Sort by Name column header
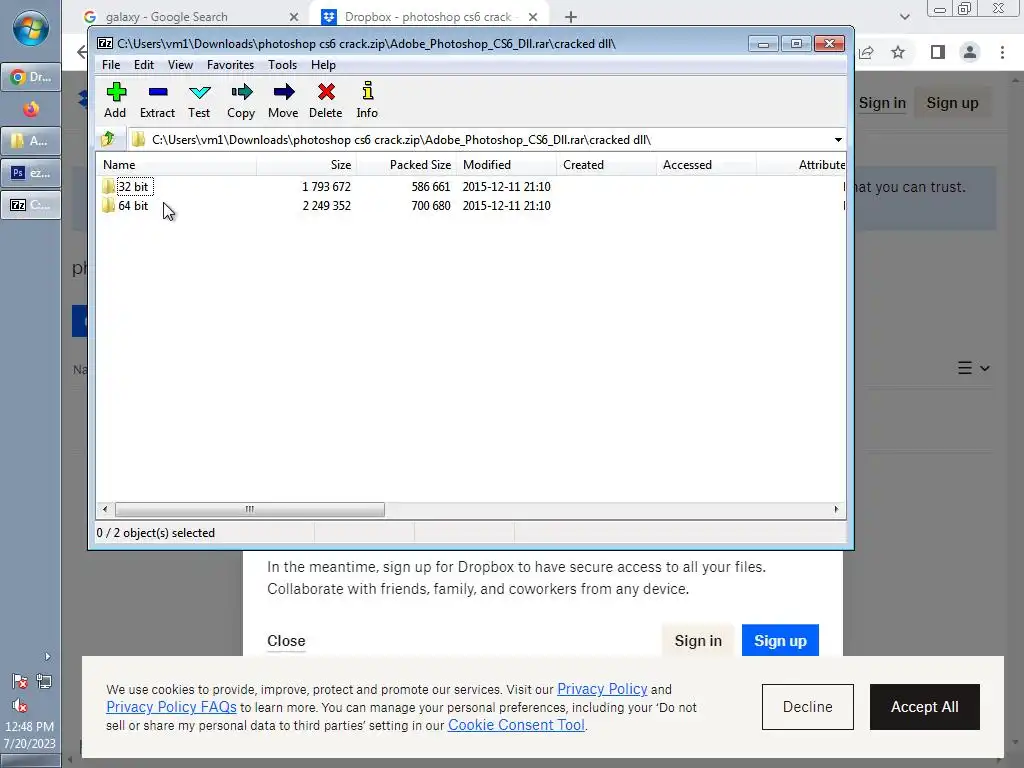The image size is (1024, 768). (x=176, y=165)
